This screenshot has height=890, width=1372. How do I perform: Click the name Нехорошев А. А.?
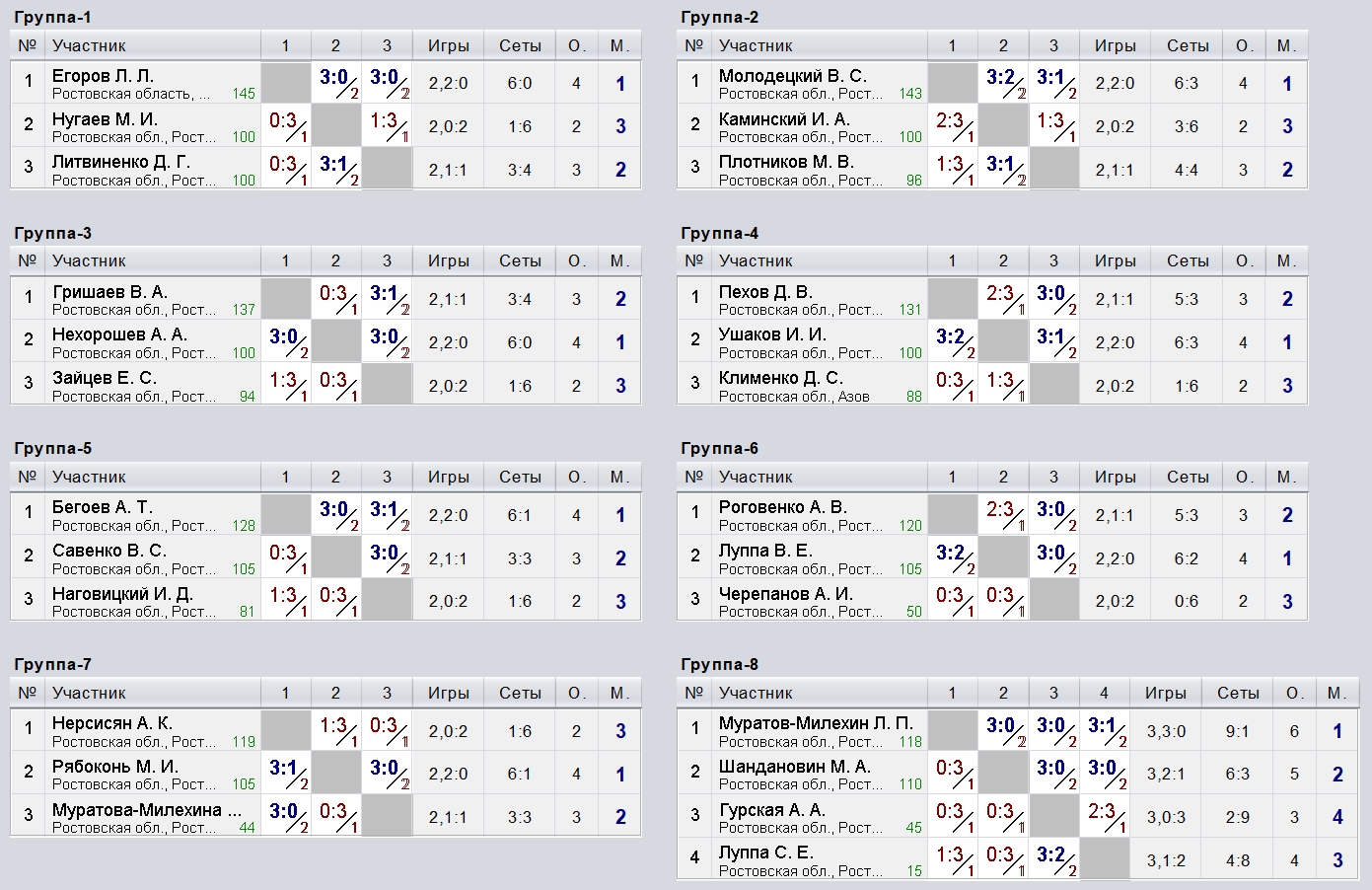119,334
